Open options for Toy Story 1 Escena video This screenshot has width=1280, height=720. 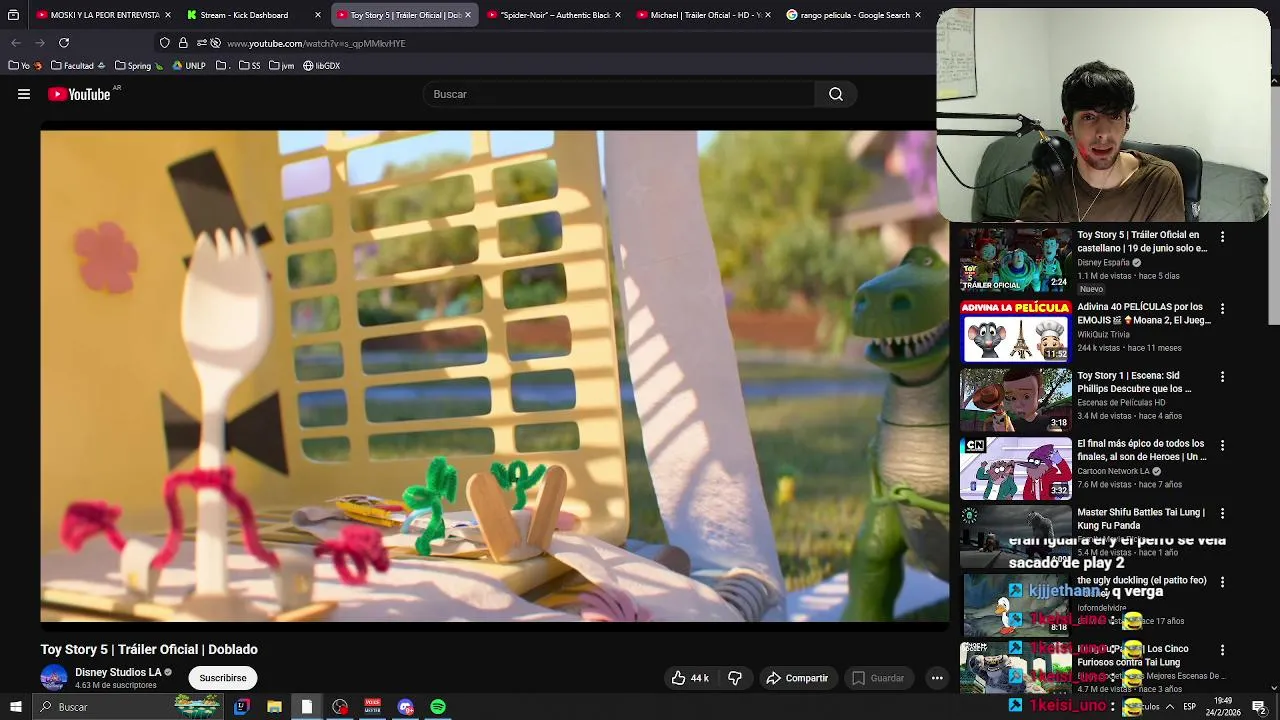point(1222,377)
